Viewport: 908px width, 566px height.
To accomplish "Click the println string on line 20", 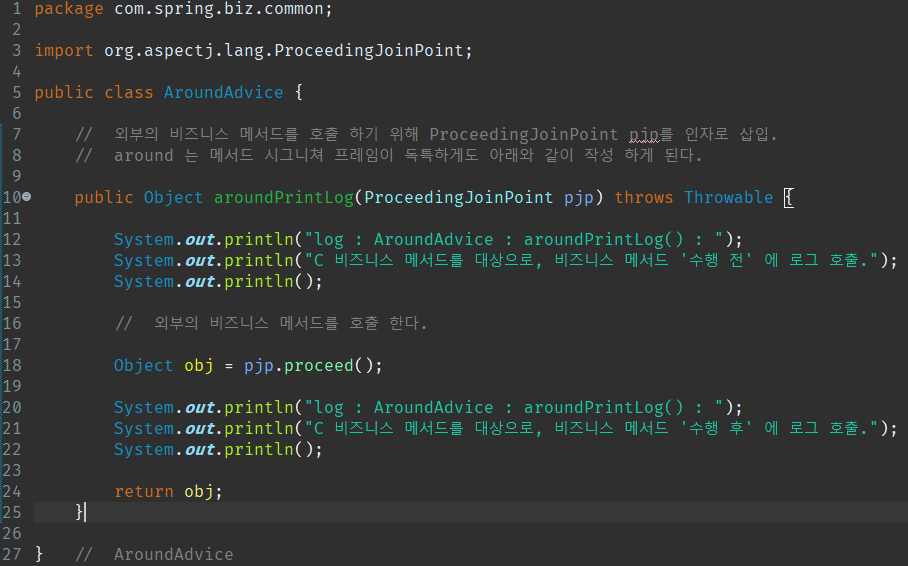I will (x=514, y=407).
